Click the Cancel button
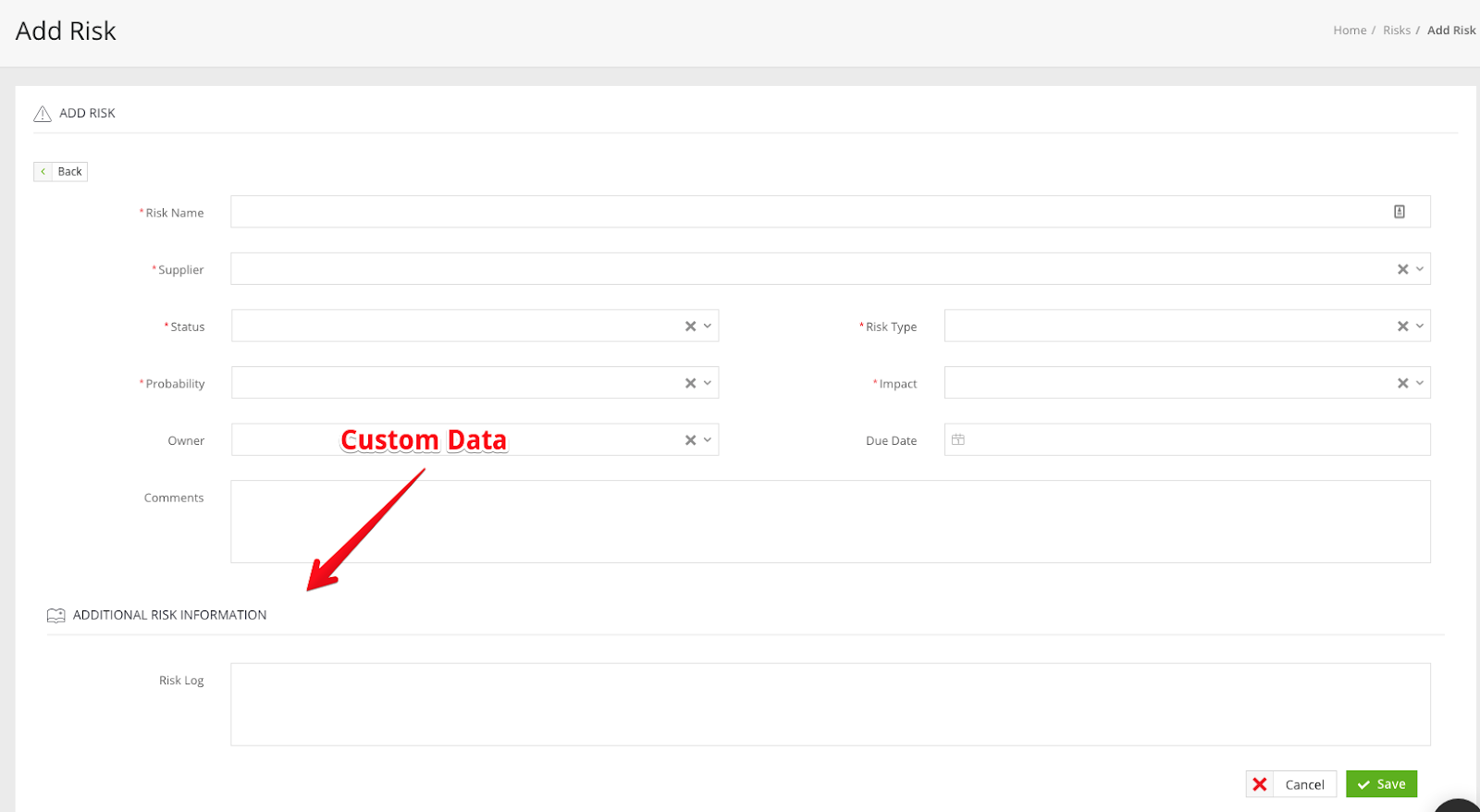1480x812 pixels. [1291, 784]
